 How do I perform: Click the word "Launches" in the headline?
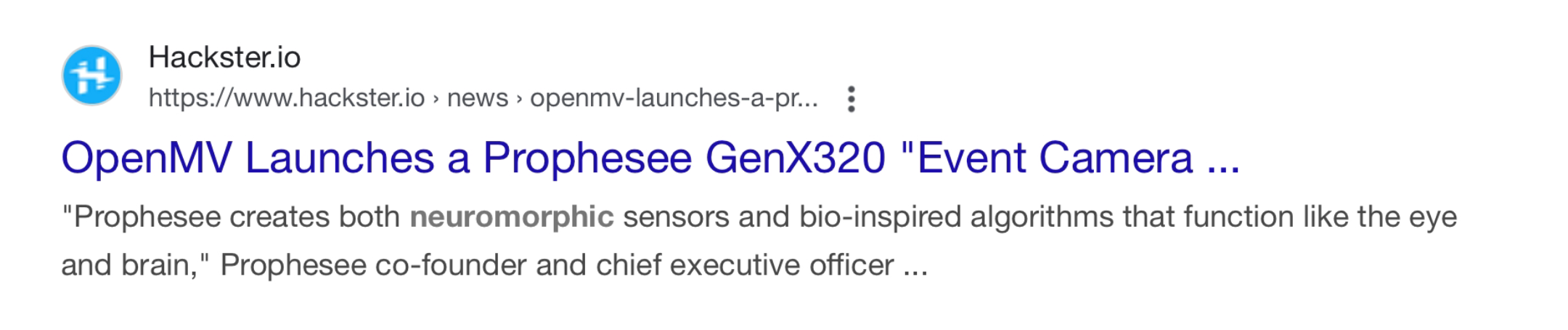(x=340, y=158)
